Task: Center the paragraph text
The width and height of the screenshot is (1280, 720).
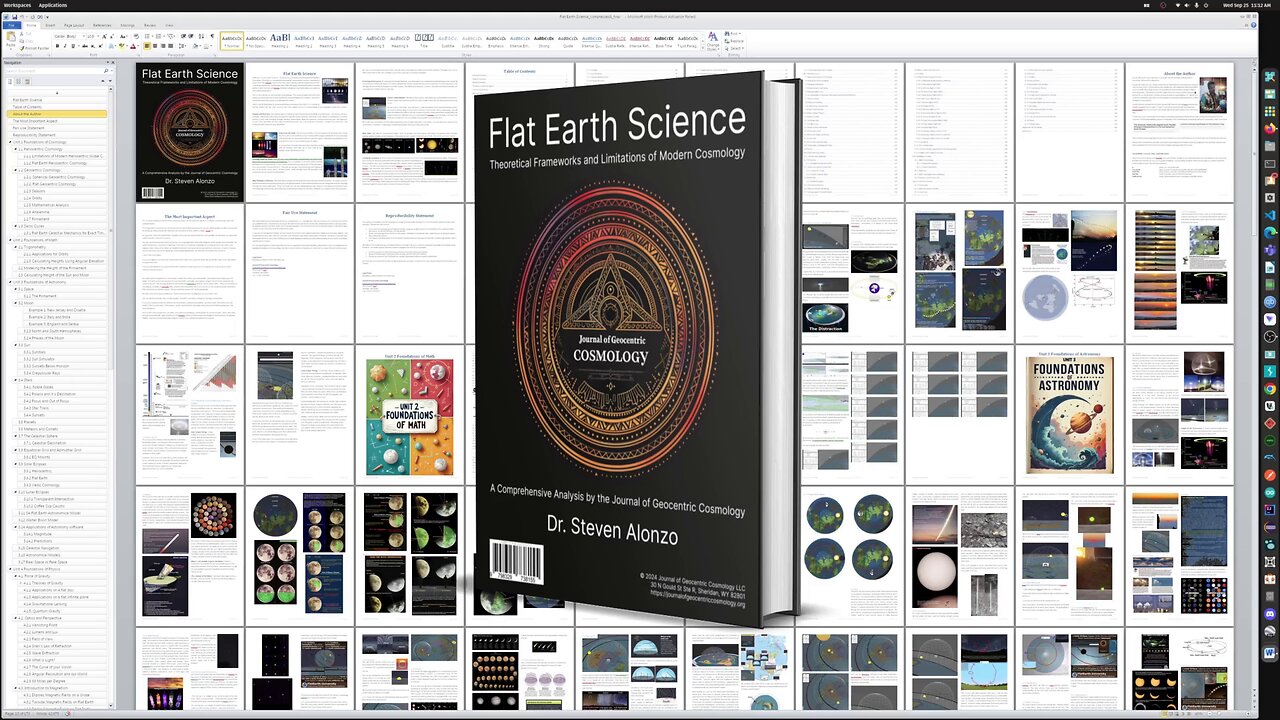Action: coord(155,46)
